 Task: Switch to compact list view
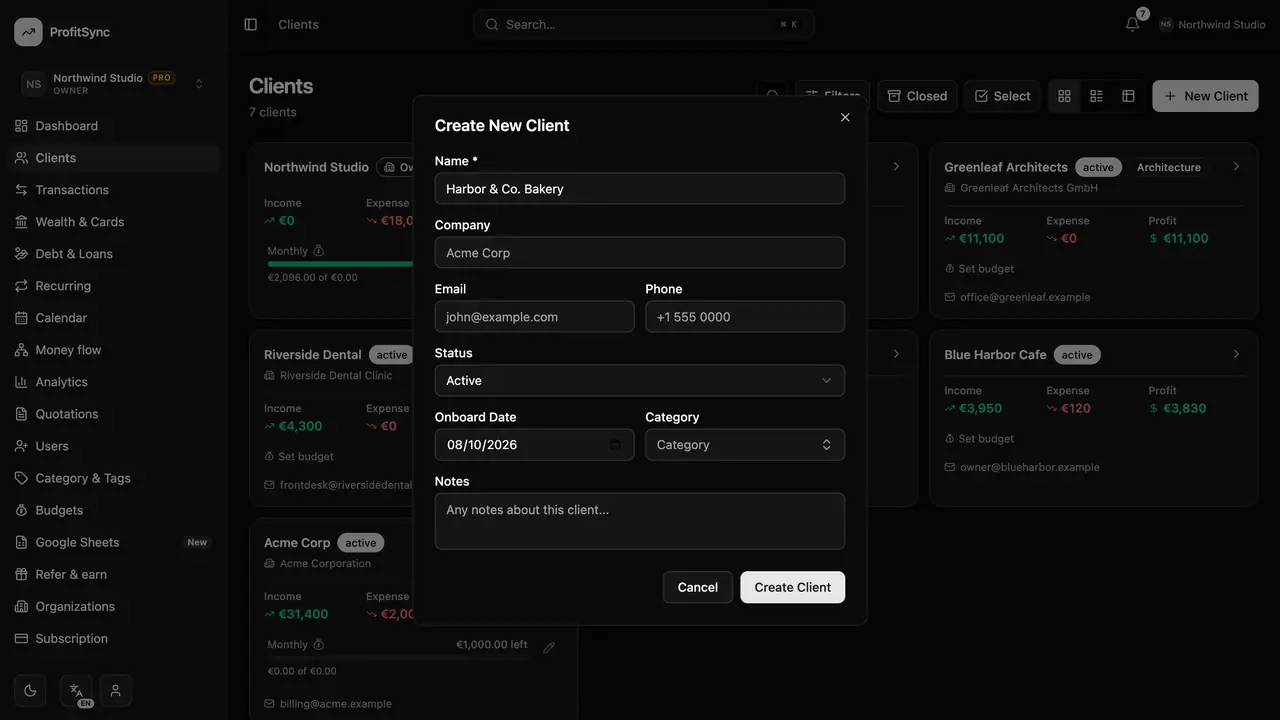point(1096,96)
